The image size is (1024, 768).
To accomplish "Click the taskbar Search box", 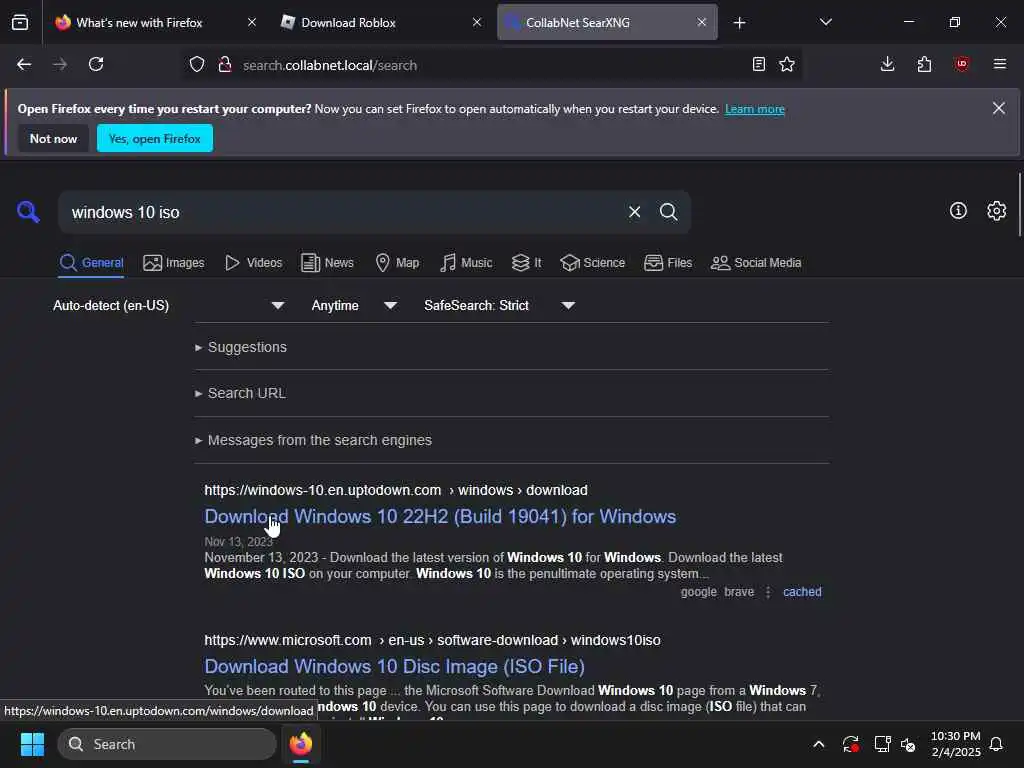I will [167, 744].
